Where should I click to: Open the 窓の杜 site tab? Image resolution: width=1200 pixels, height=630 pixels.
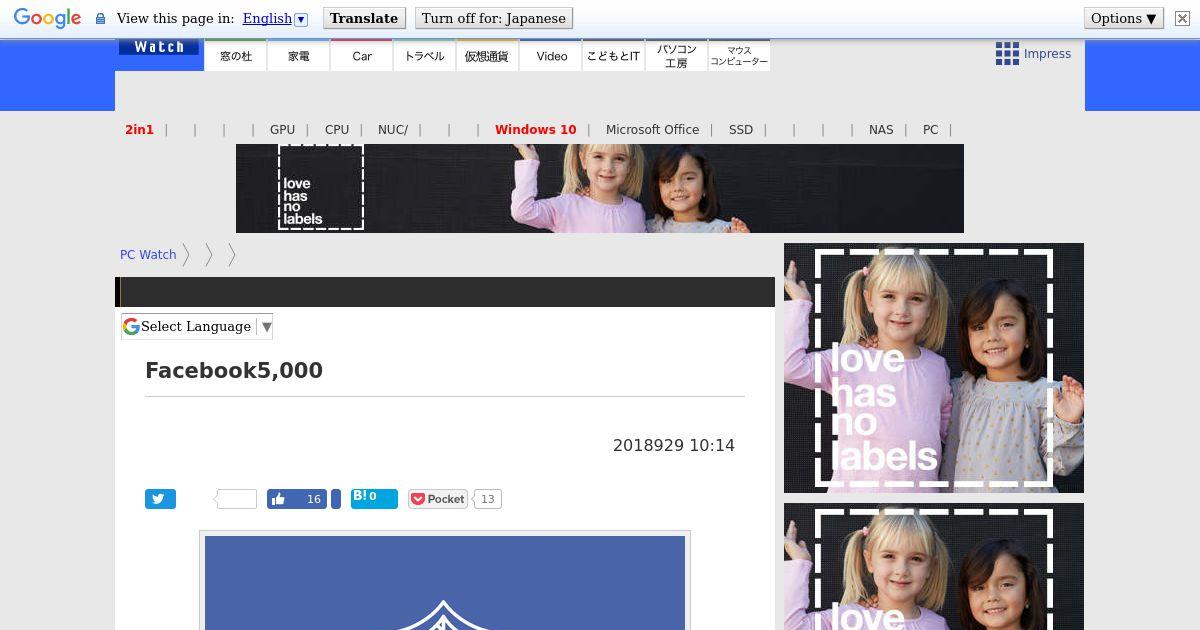(x=236, y=56)
